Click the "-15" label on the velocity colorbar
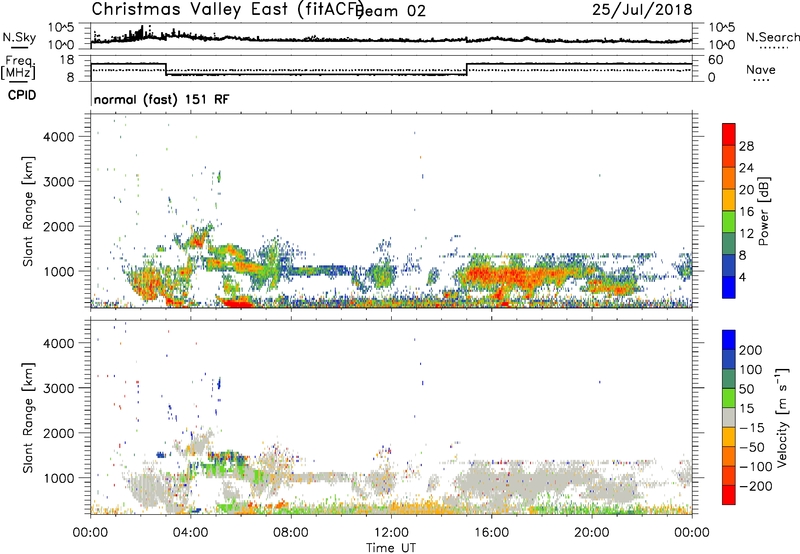800x554 pixels. [751, 428]
